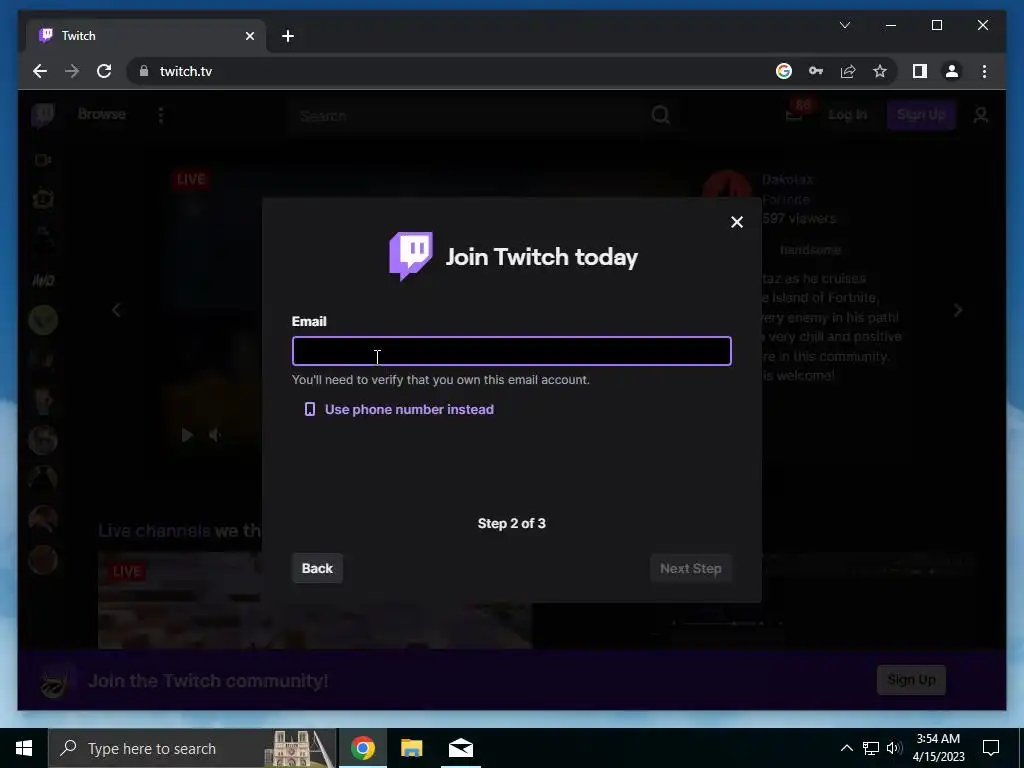Click the Google icon in address bar
This screenshot has width=1024, height=768.
click(x=784, y=71)
